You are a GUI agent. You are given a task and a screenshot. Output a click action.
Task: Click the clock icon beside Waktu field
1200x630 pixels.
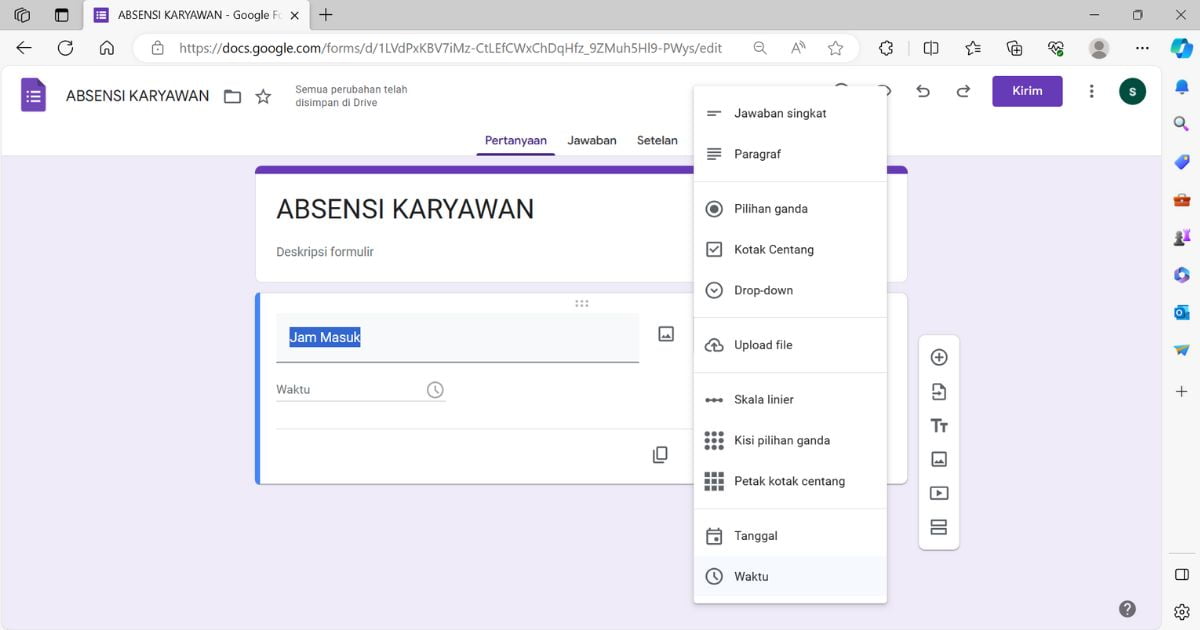[435, 390]
